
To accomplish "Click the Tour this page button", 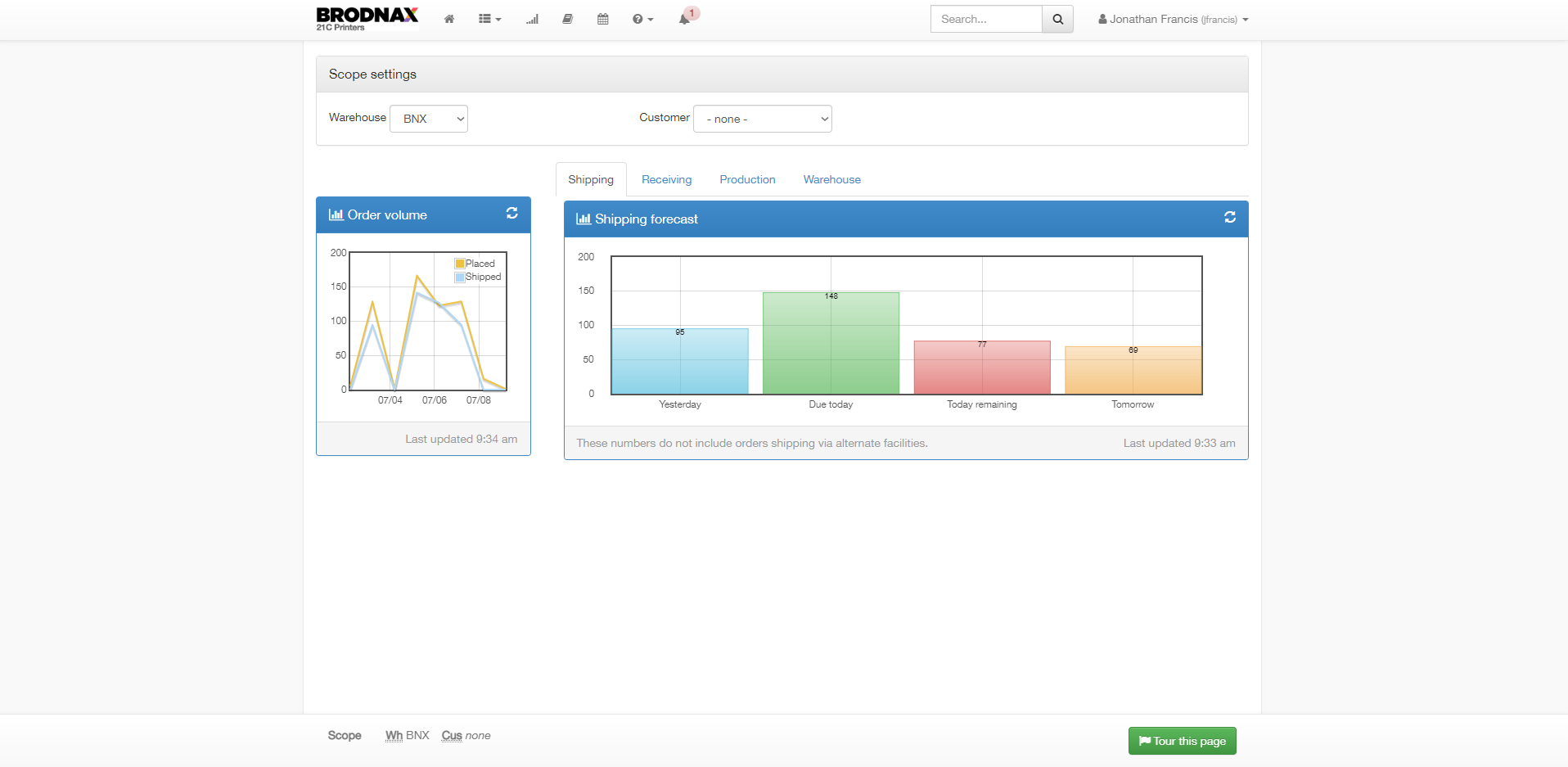I will click(x=1182, y=741).
